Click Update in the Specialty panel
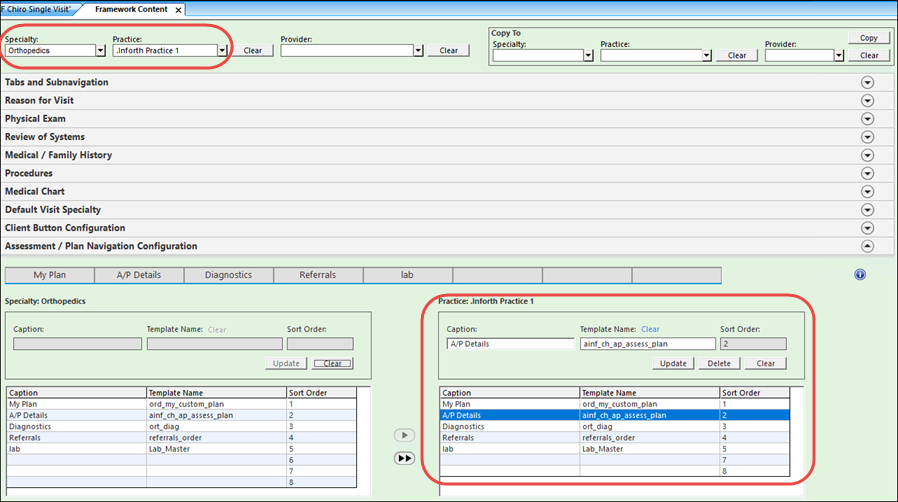This screenshot has height=502, width=898. point(286,363)
